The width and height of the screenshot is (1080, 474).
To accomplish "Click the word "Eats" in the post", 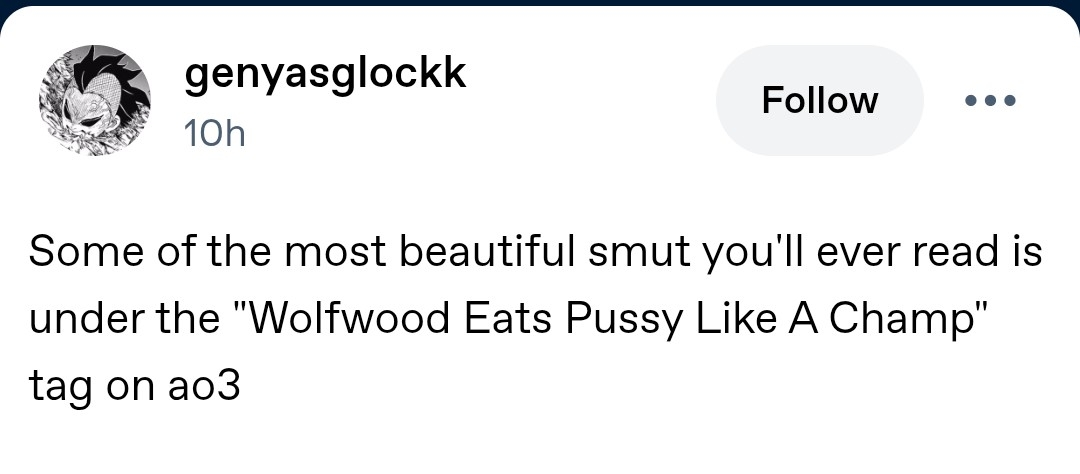I will [x=508, y=321].
